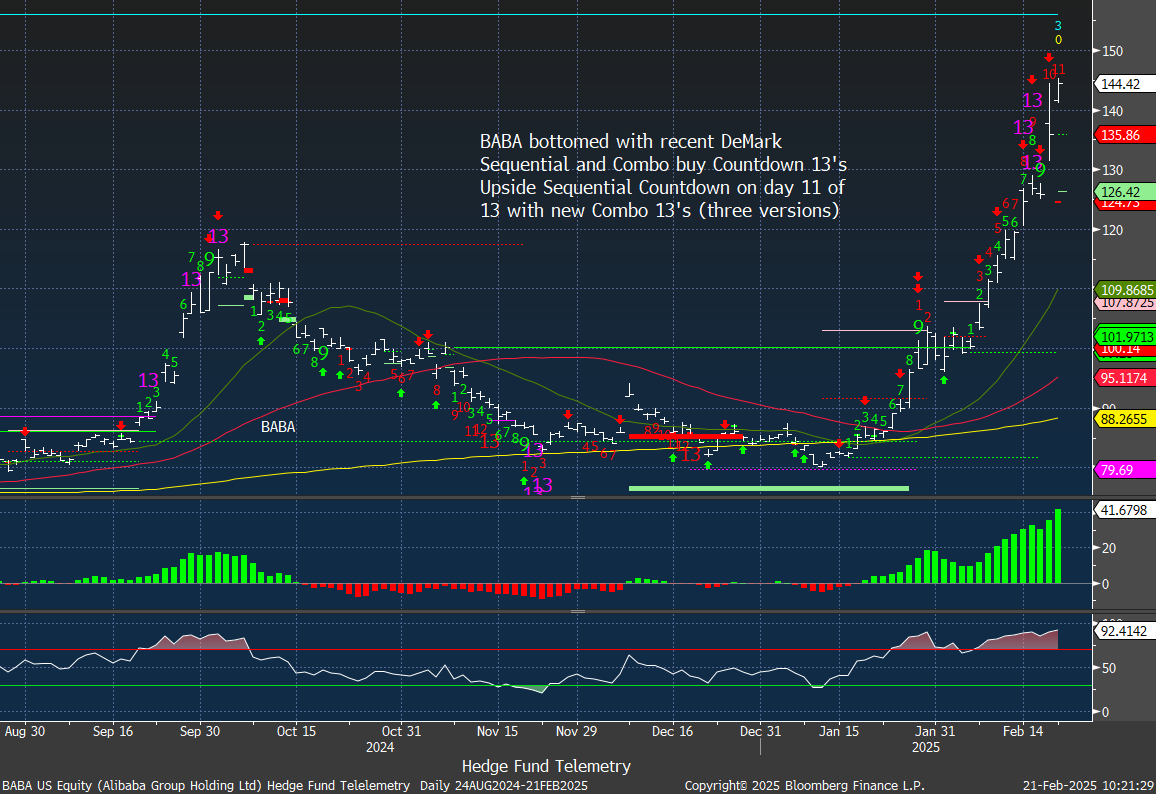Select the Jan 15 date label
1156x794 pixels.
(839, 731)
